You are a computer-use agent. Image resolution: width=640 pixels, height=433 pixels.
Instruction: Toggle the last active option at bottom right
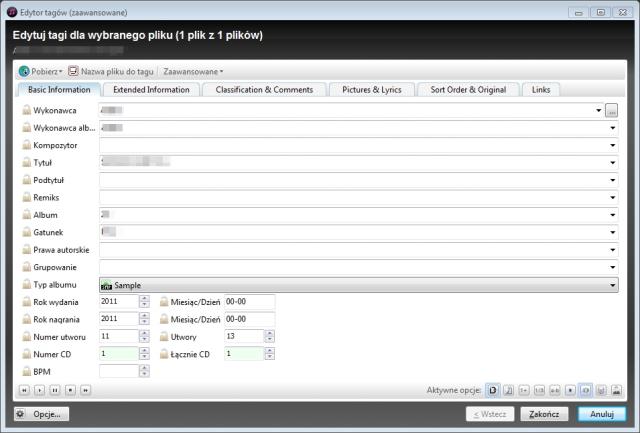click(x=616, y=389)
